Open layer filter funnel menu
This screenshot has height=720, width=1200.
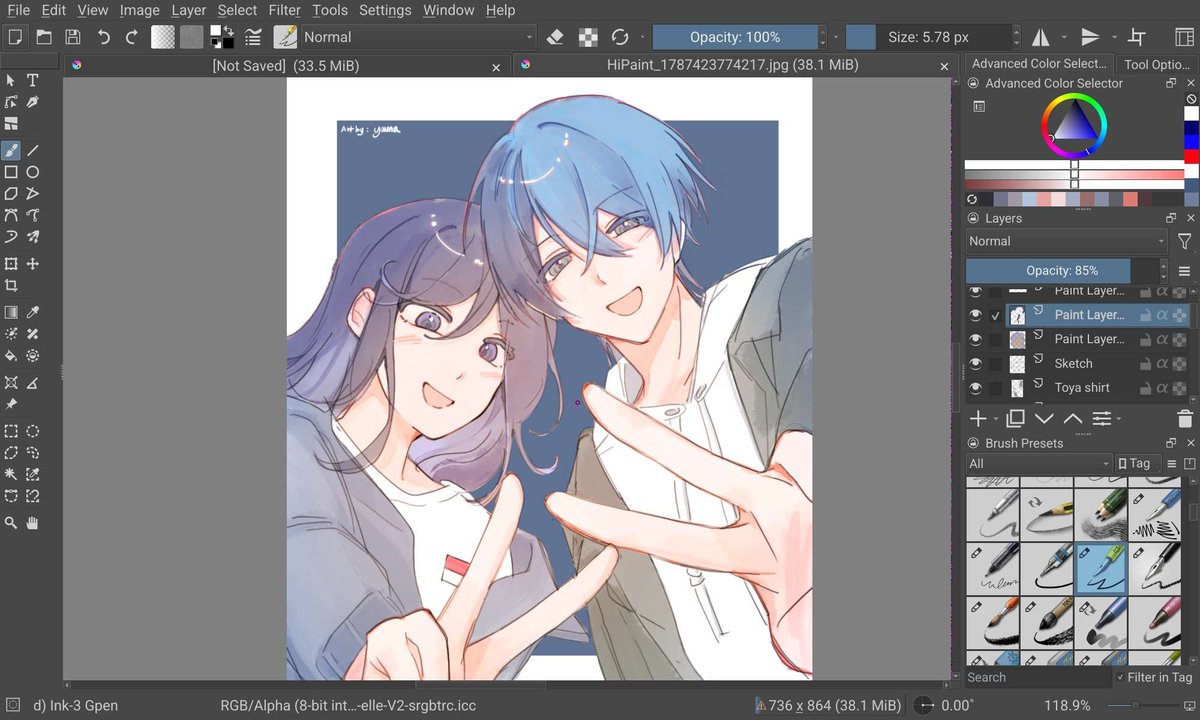pos(1185,241)
